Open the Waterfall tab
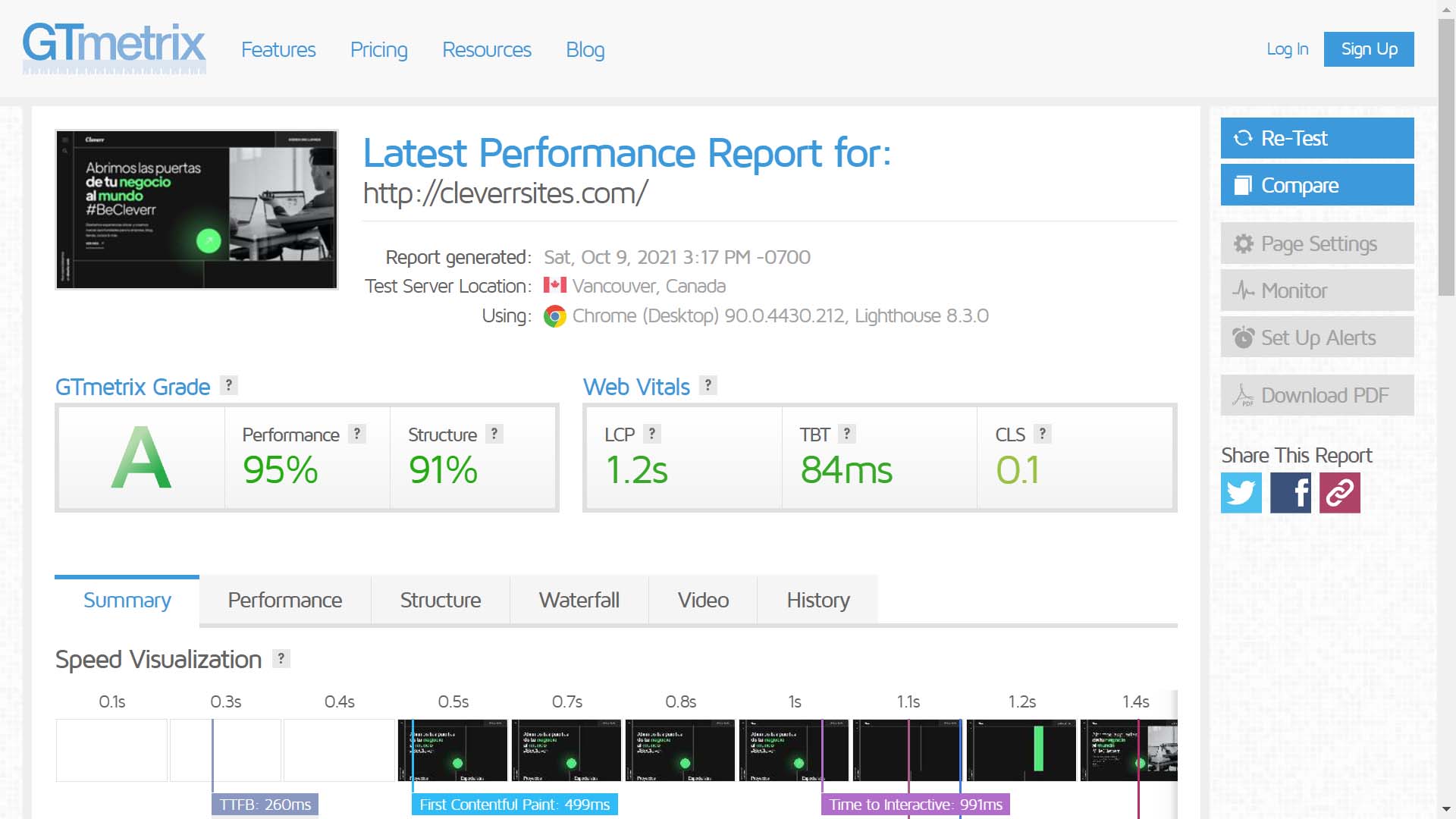The image size is (1456, 819). click(579, 600)
